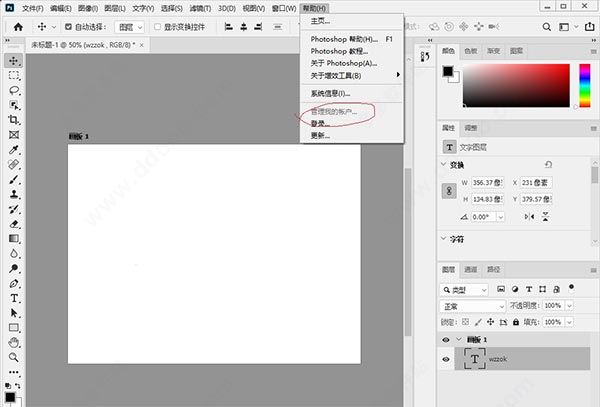Select the Move tool in the toolbox

(x=14, y=60)
